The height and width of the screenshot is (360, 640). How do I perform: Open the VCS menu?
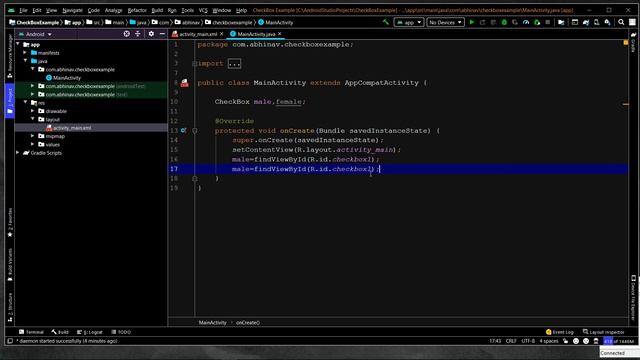point(203,10)
